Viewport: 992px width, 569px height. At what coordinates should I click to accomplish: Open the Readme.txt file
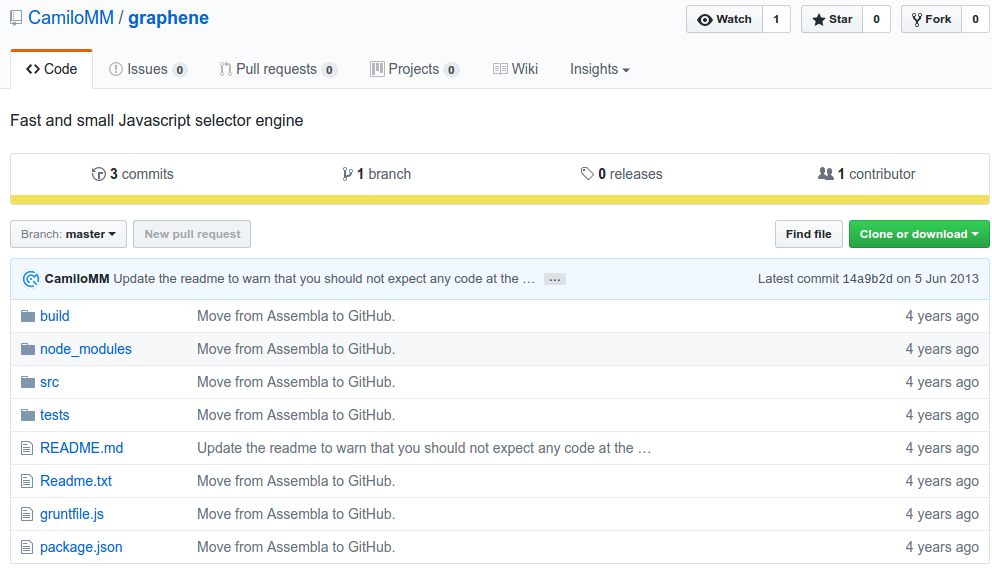click(x=76, y=481)
